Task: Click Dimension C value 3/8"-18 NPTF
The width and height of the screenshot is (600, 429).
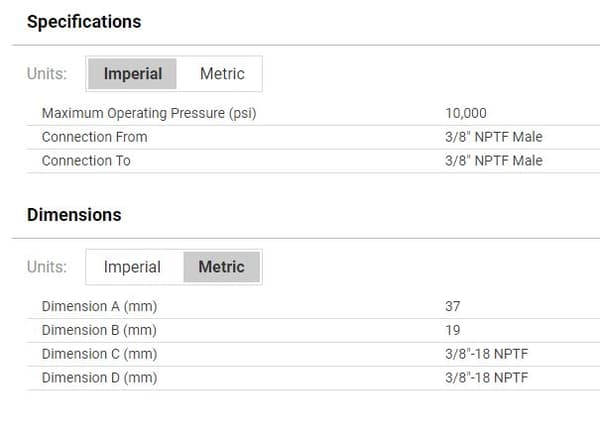Action: [486, 354]
